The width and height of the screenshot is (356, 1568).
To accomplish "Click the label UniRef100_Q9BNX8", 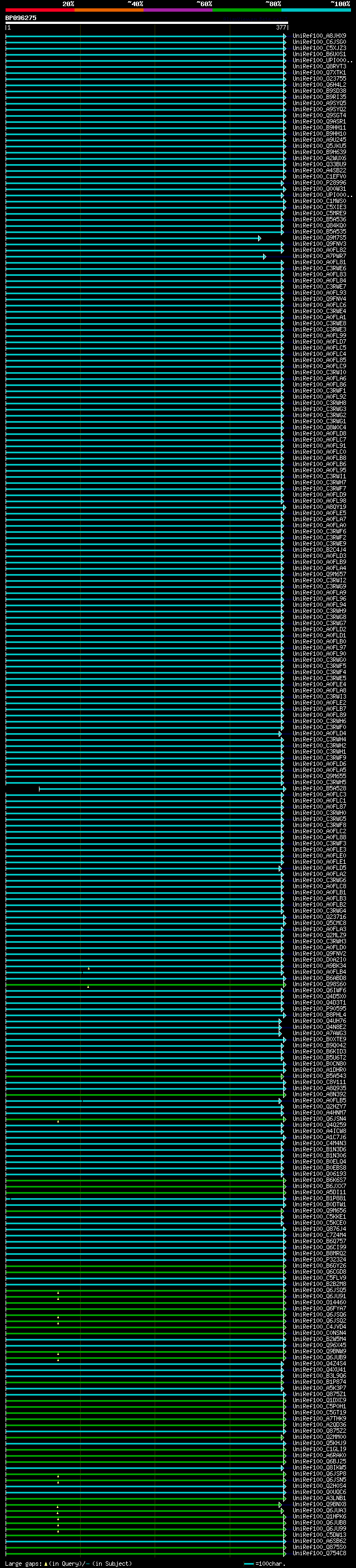I will pyautogui.click(x=319, y=1504).
